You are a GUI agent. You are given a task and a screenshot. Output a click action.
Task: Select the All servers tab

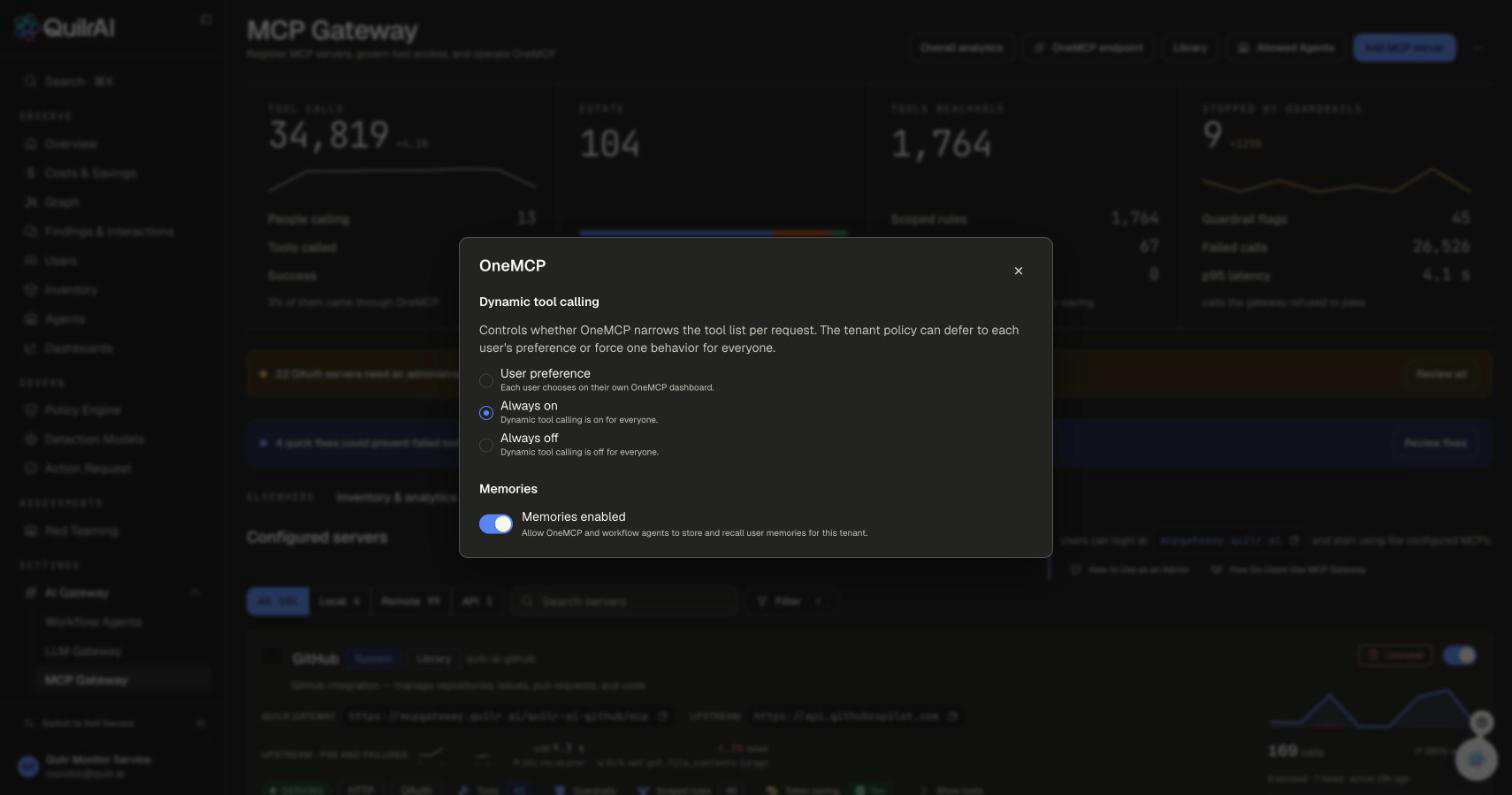click(277, 601)
